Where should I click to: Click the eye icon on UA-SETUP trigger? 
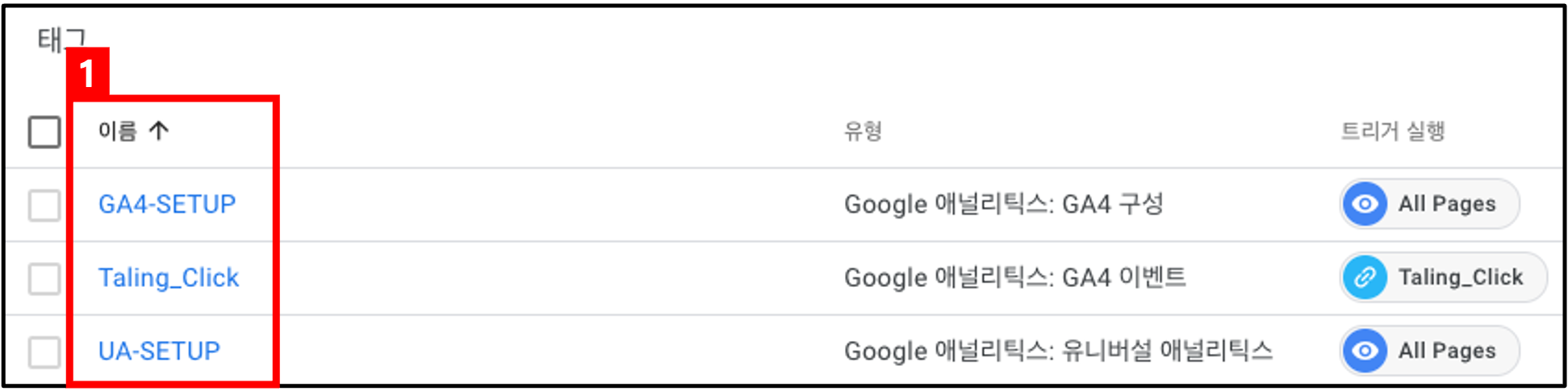tap(1365, 351)
